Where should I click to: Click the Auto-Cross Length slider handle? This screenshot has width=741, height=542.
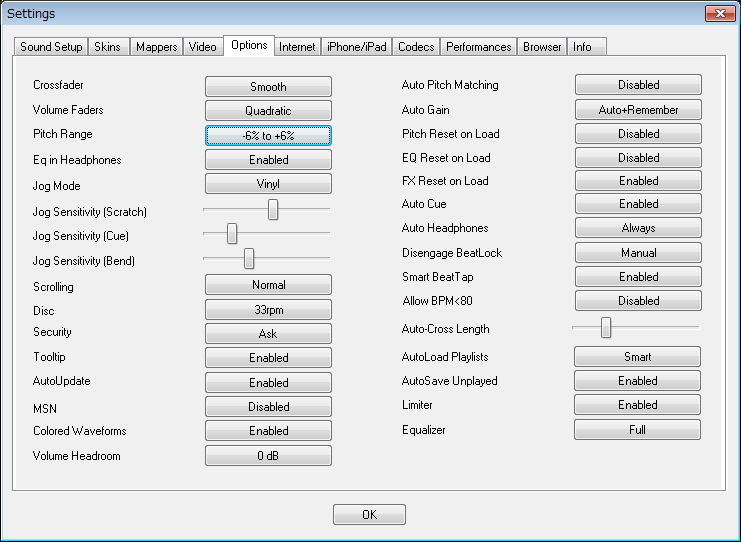click(x=606, y=327)
